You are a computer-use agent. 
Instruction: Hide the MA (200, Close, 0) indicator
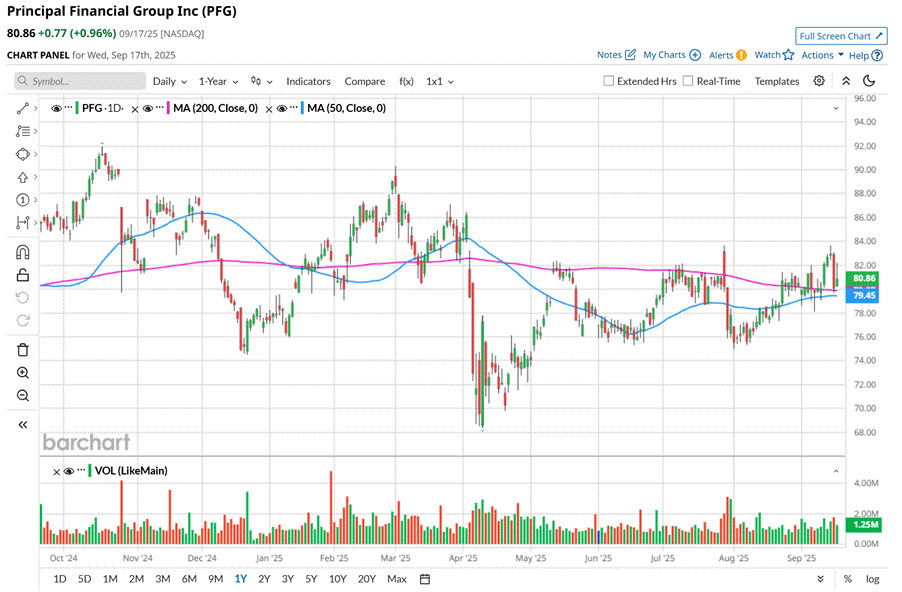(x=148, y=108)
